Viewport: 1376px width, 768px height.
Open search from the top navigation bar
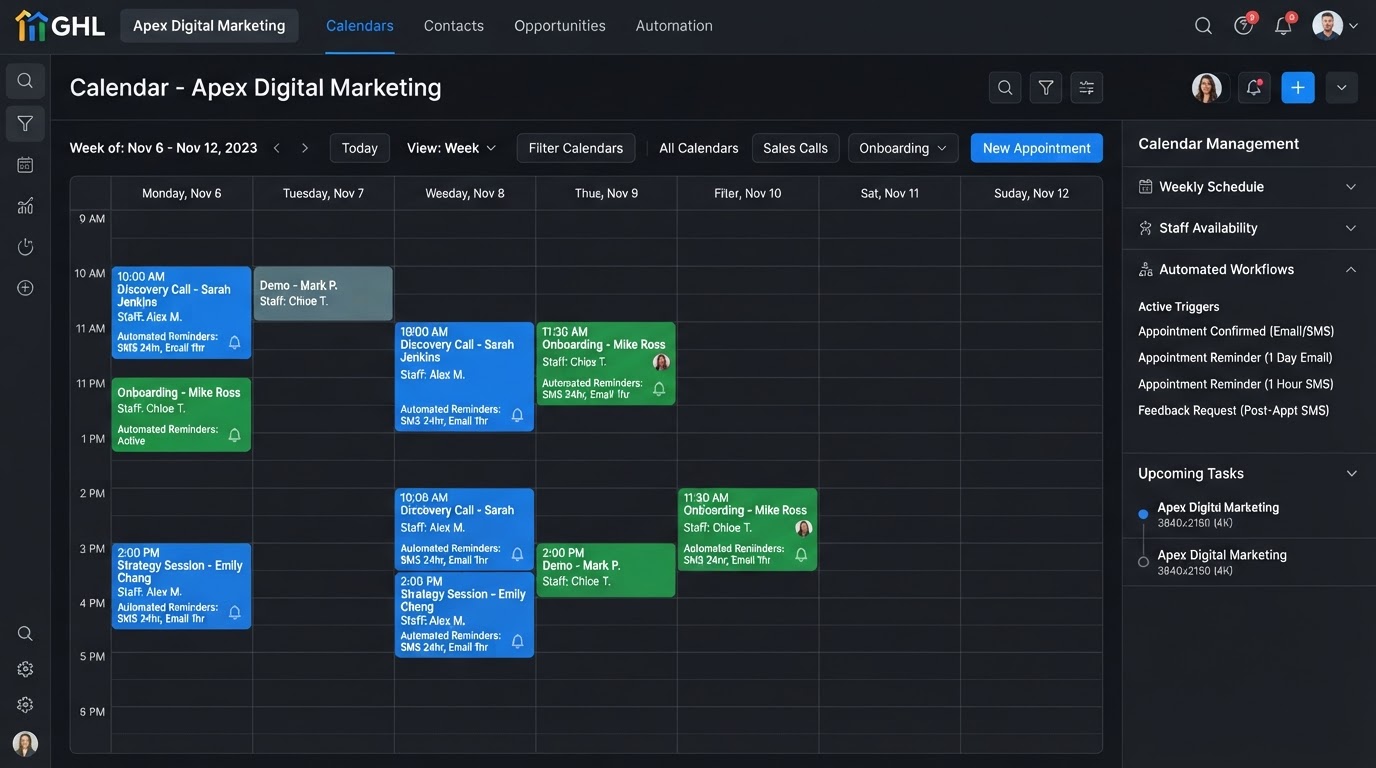[1203, 26]
